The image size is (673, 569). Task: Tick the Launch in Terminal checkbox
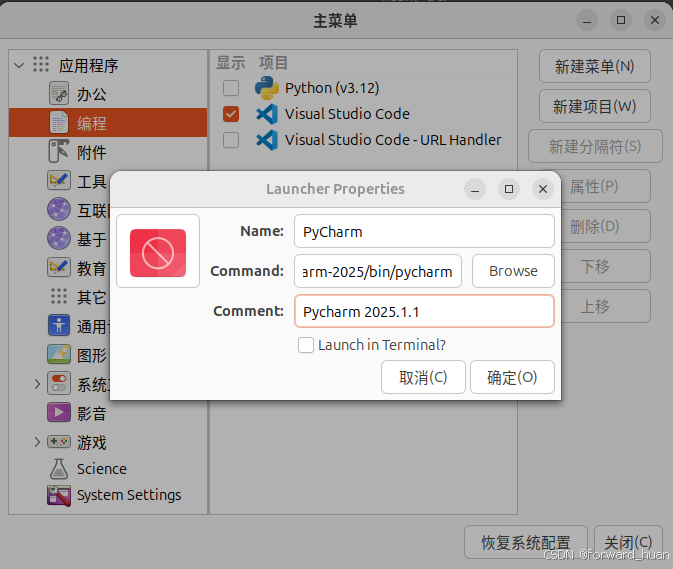click(x=306, y=345)
